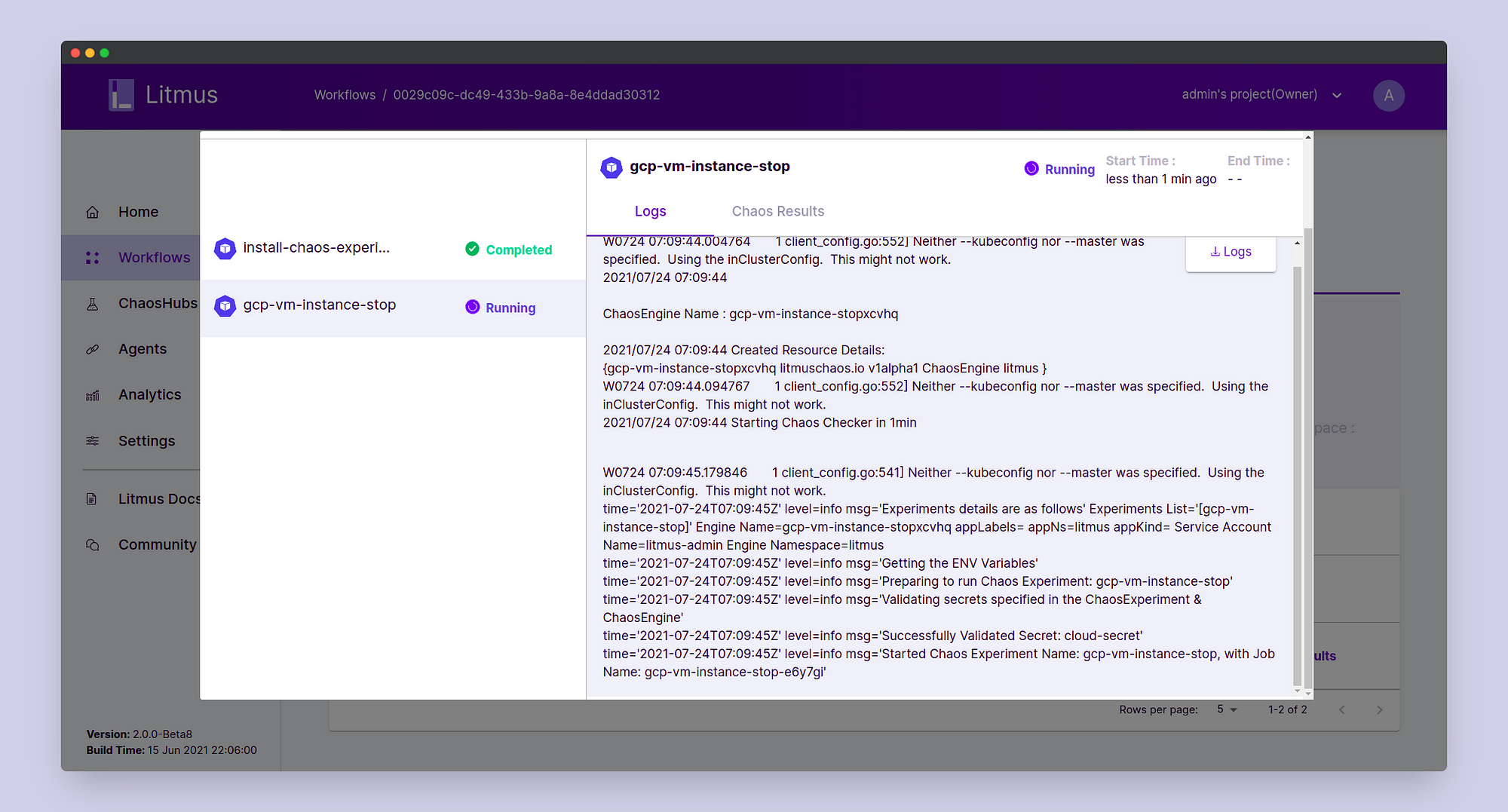Click the Build Time text in sidebar footer
This screenshot has height=812, width=1508.
171,750
